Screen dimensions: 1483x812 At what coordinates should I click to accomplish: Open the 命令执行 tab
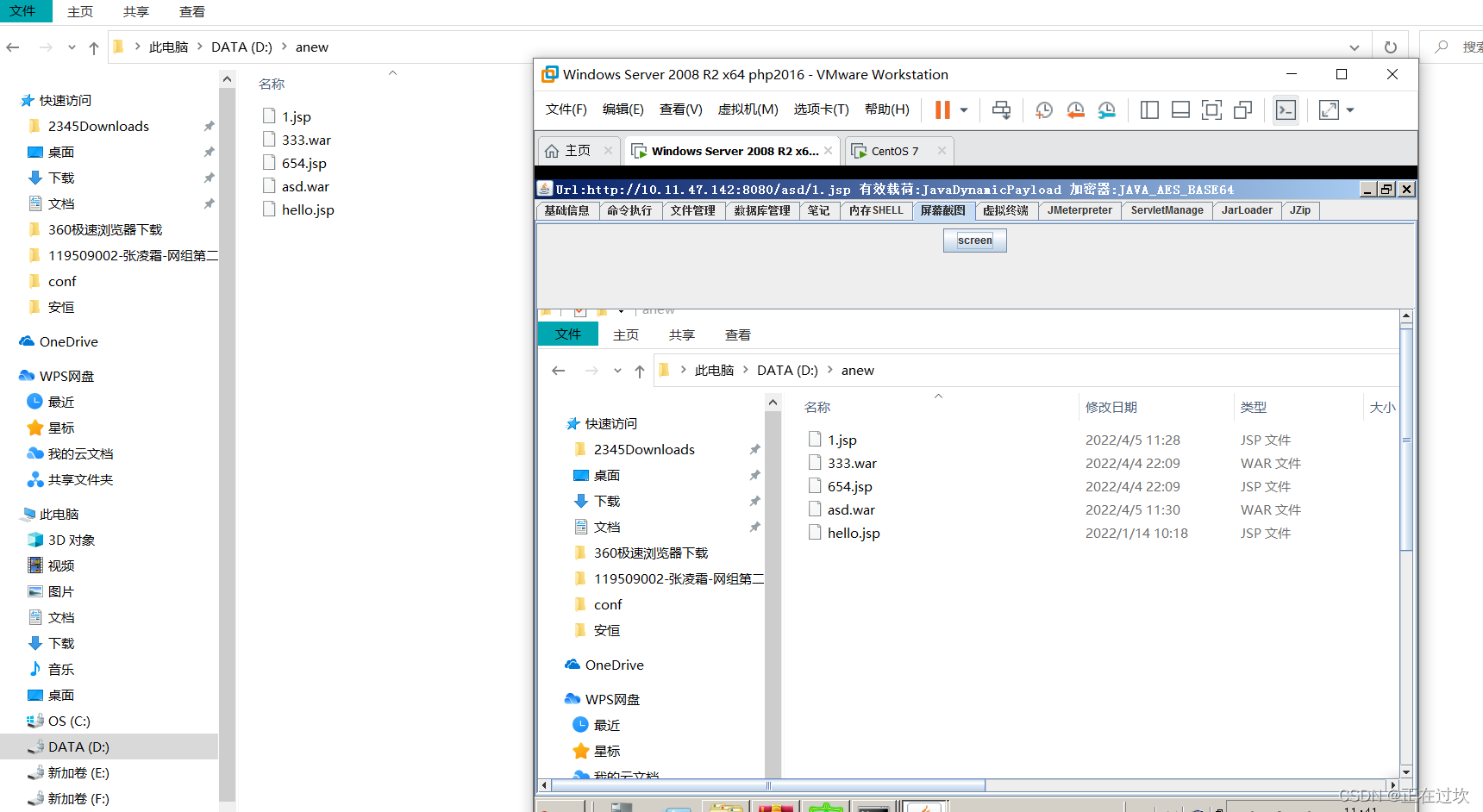[x=629, y=210]
